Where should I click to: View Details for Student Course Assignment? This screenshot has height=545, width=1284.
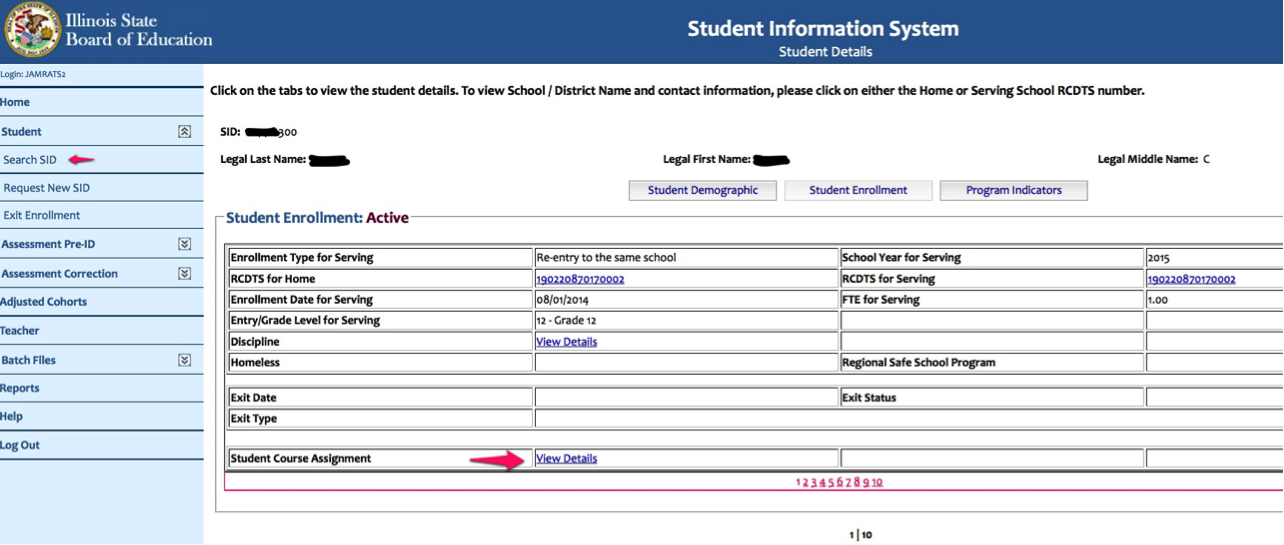tap(566, 459)
